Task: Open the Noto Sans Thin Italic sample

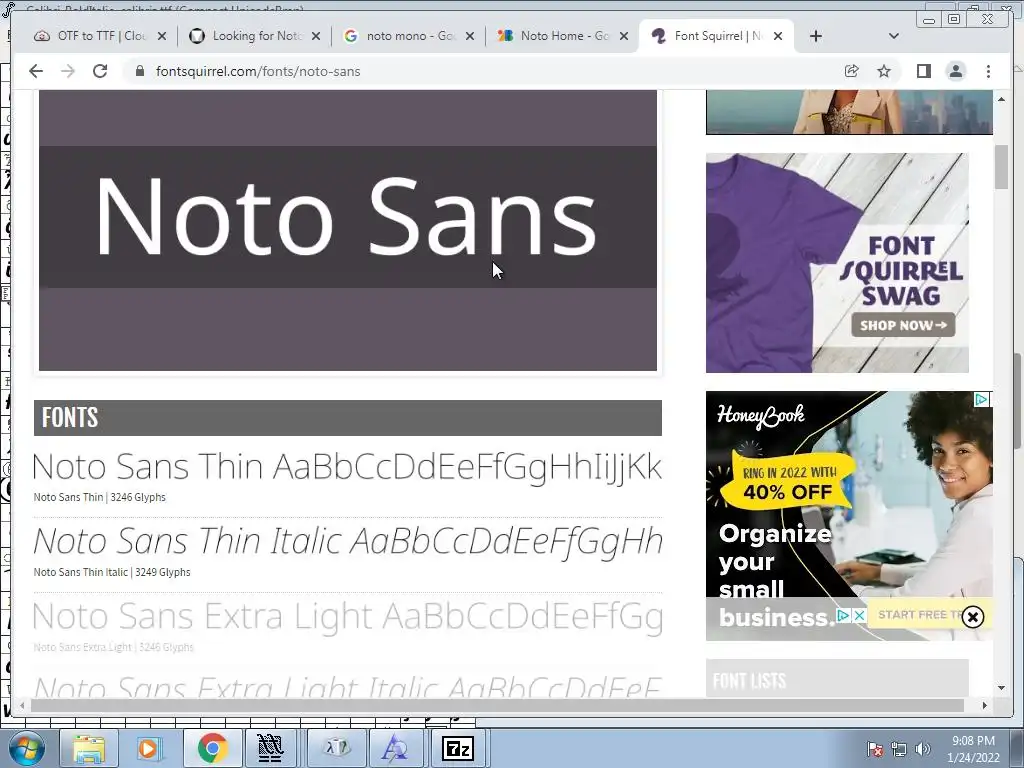Action: coord(348,541)
